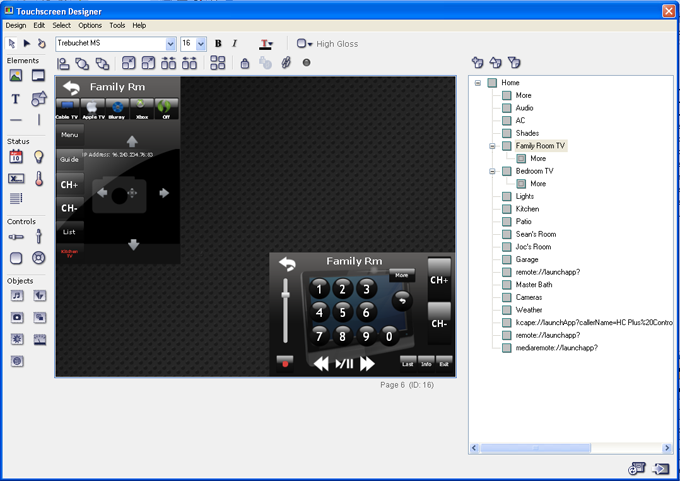Open the Trebuchet MS font dropdown
This screenshot has width=680, height=481.
[171, 44]
